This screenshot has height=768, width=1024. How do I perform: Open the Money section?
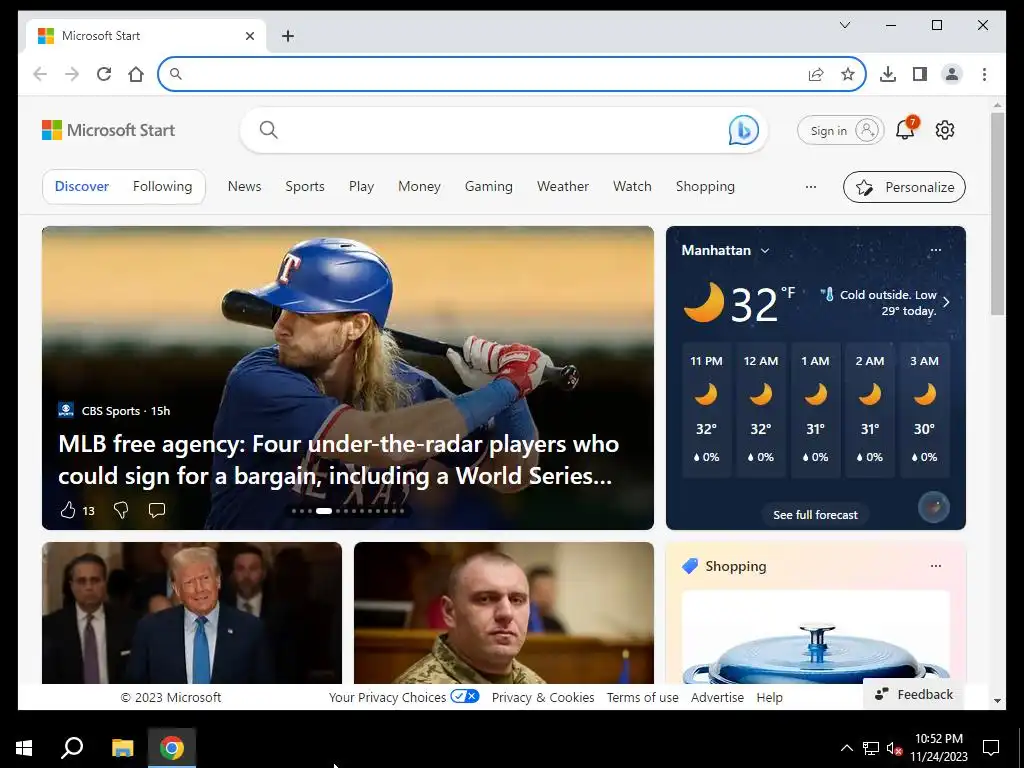click(x=419, y=187)
